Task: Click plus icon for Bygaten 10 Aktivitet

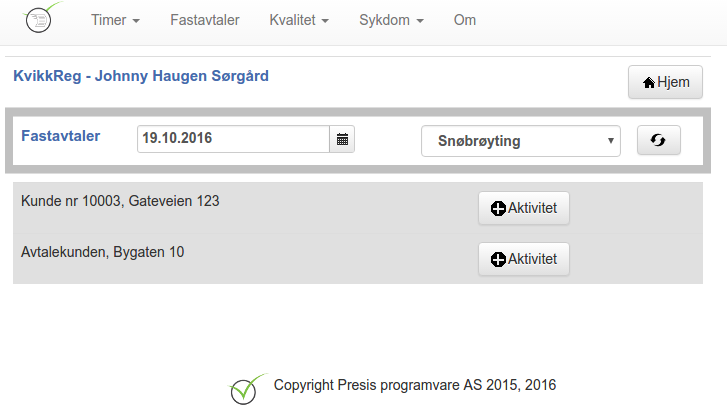Action: tap(498, 259)
